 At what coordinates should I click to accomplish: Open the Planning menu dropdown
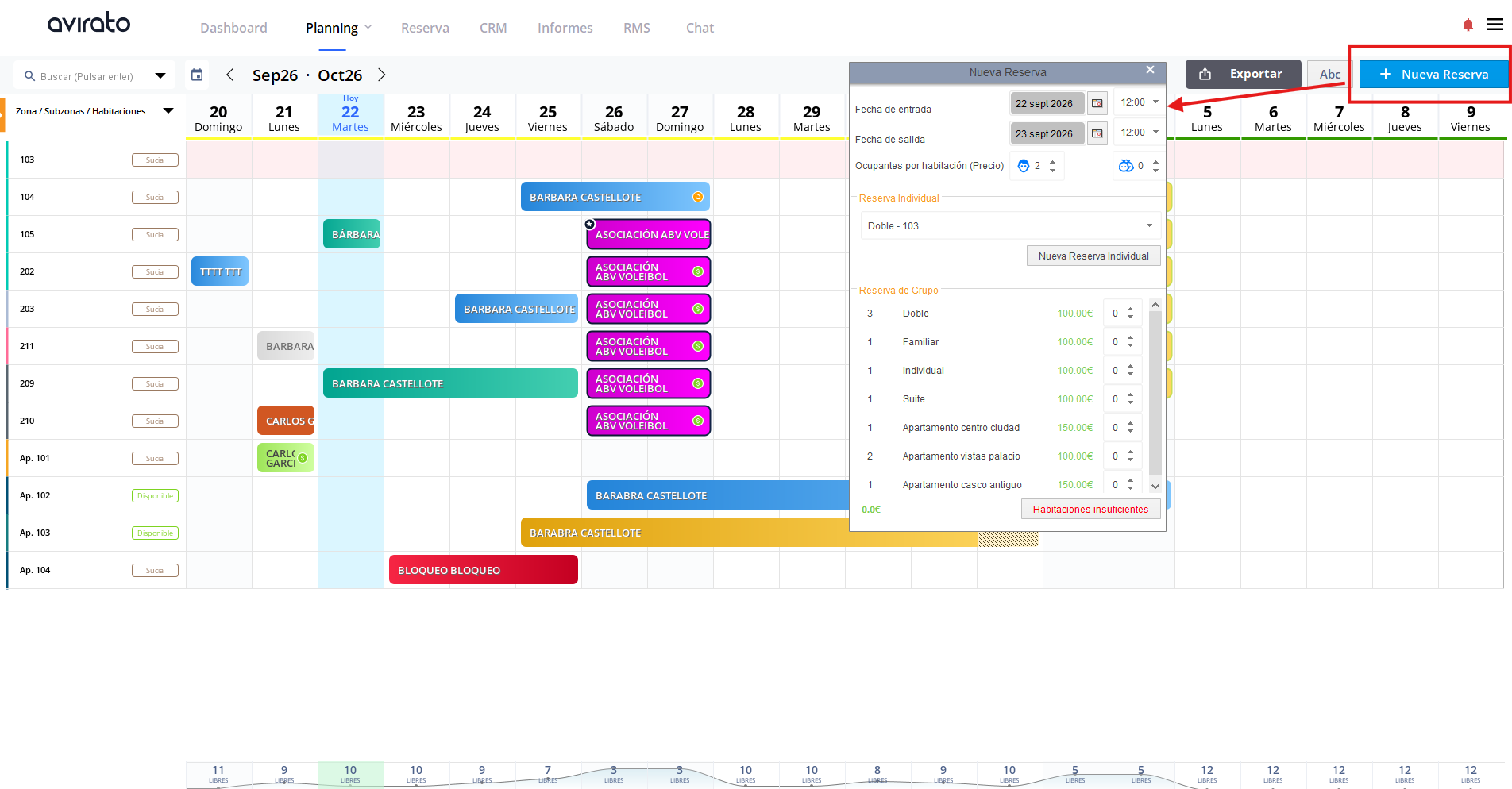coord(338,28)
